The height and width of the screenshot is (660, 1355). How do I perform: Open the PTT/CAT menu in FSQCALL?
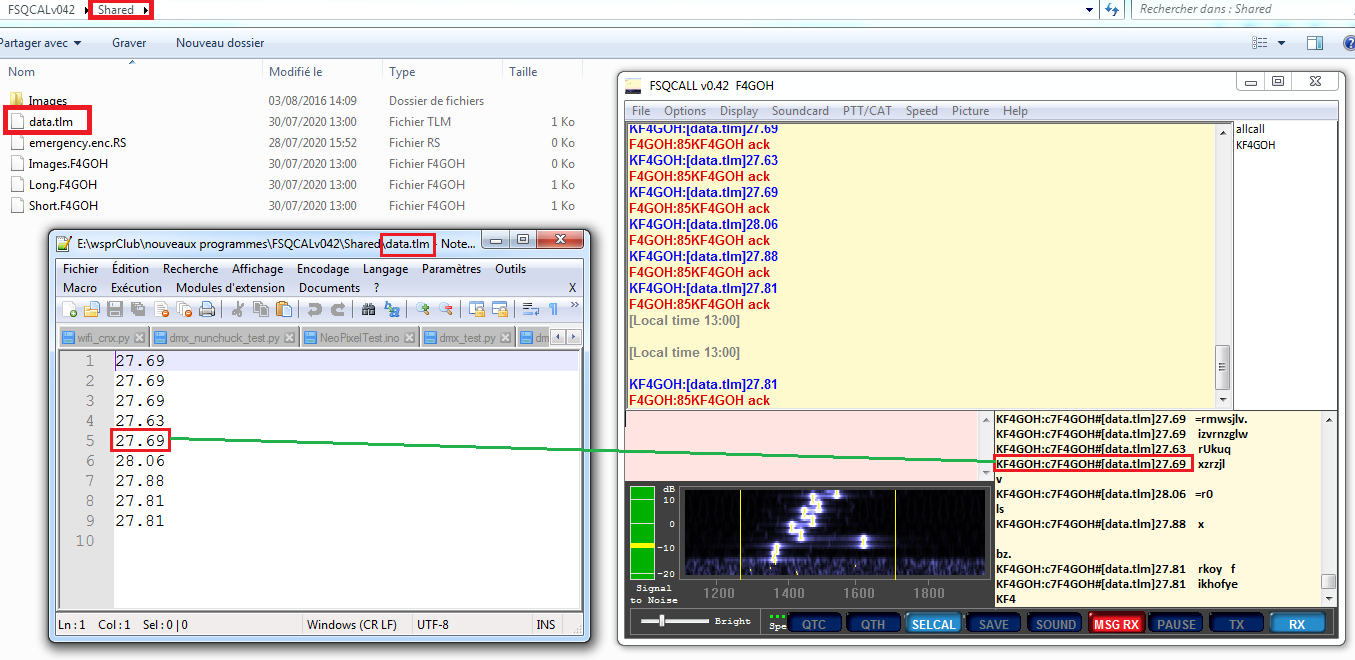(867, 111)
